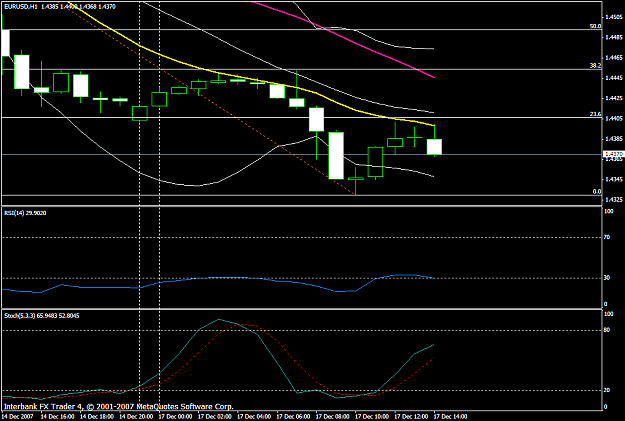This screenshot has height=421, width=625.
Task: Click the 1.4445 price axis label
Action: [613, 78]
